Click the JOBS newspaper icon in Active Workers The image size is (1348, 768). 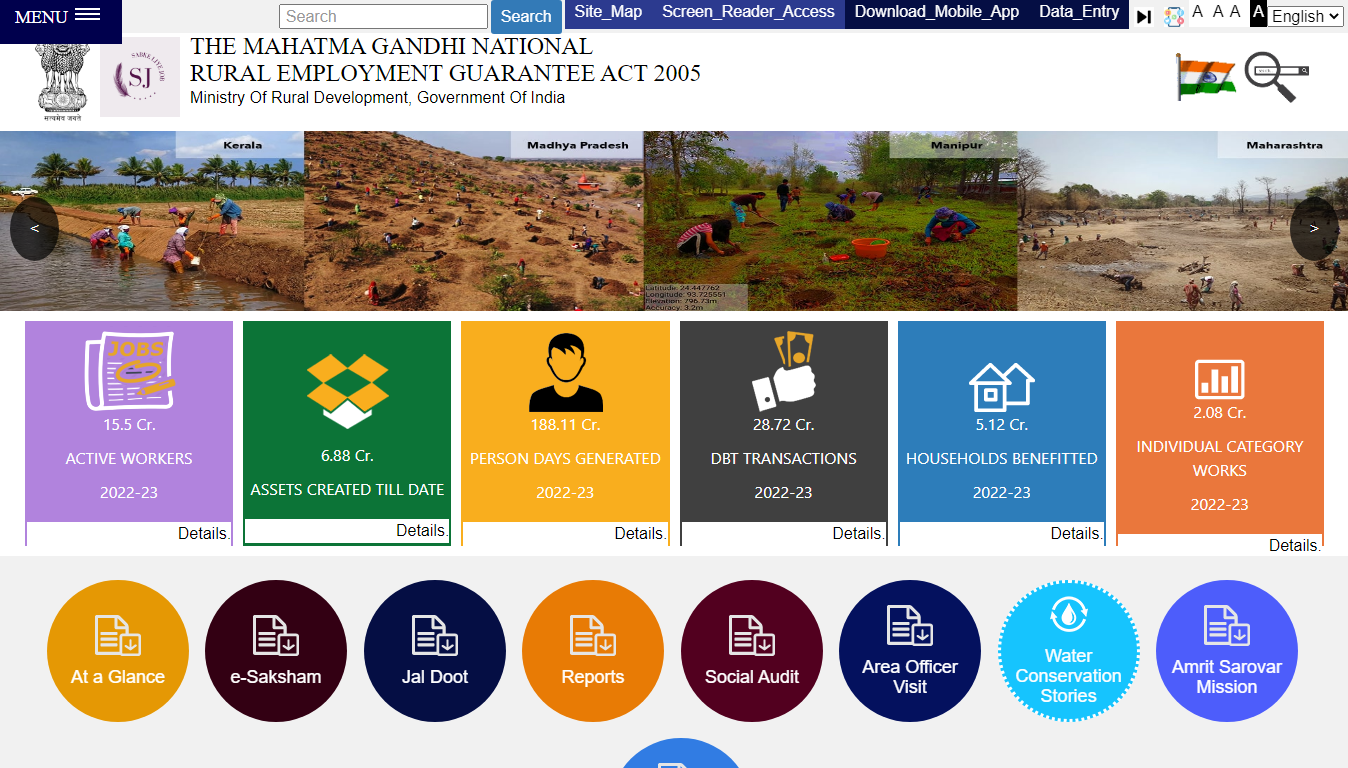point(129,371)
